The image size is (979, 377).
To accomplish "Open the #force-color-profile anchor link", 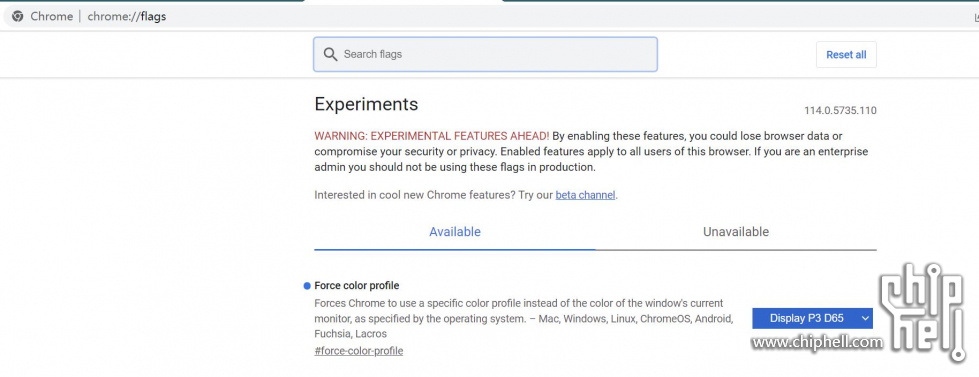I will [x=358, y=351].
